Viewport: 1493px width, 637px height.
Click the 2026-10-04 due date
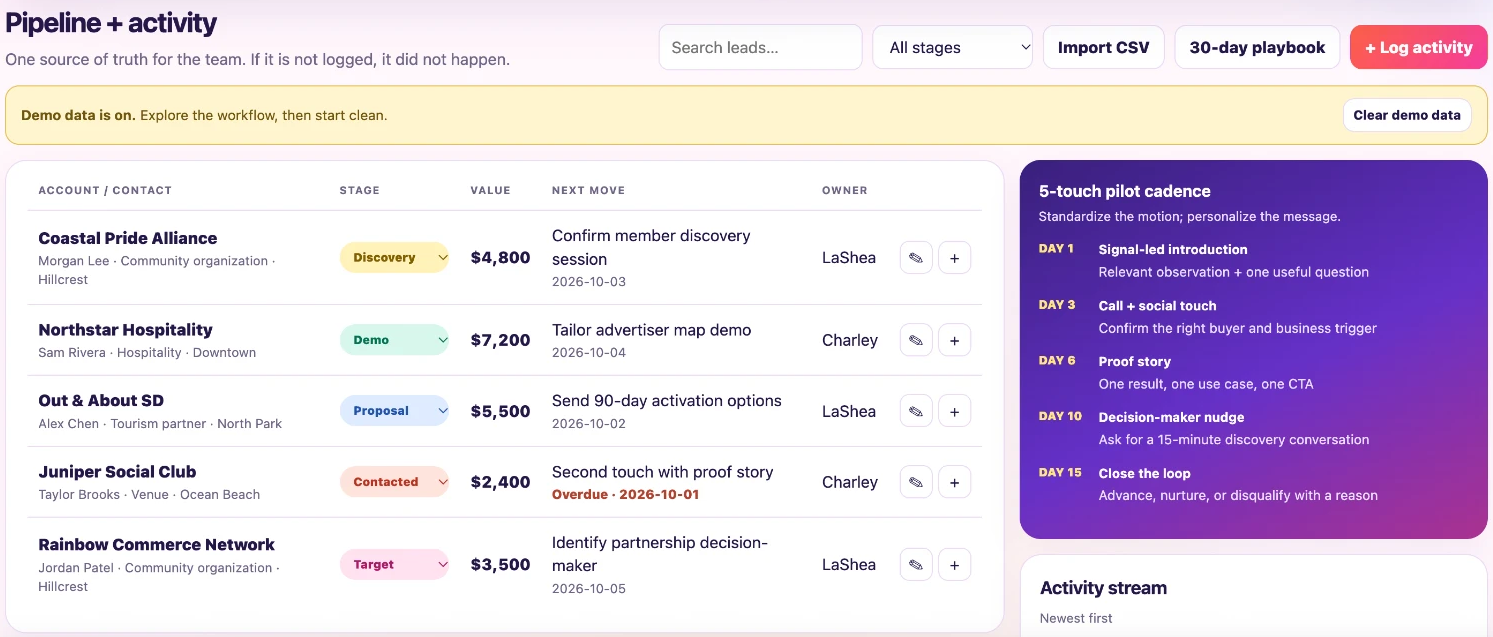pyautogui.click(x=589, y=353)
